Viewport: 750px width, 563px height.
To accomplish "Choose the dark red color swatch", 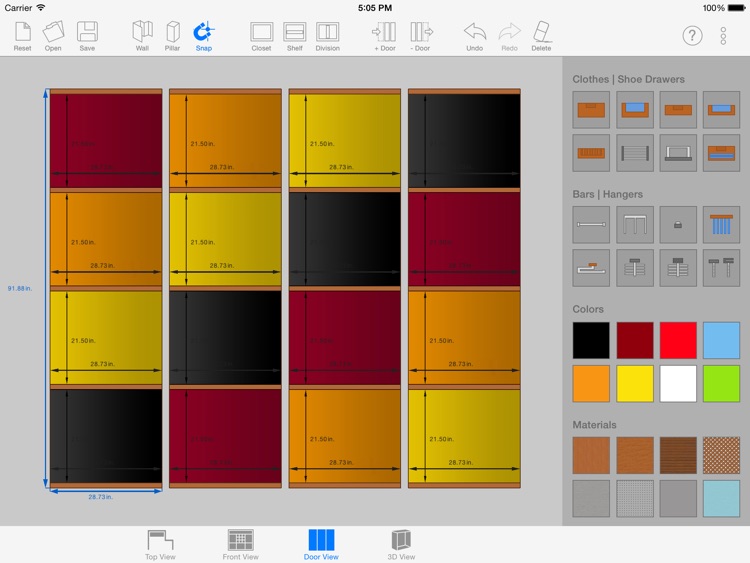I will click(635, 340).
